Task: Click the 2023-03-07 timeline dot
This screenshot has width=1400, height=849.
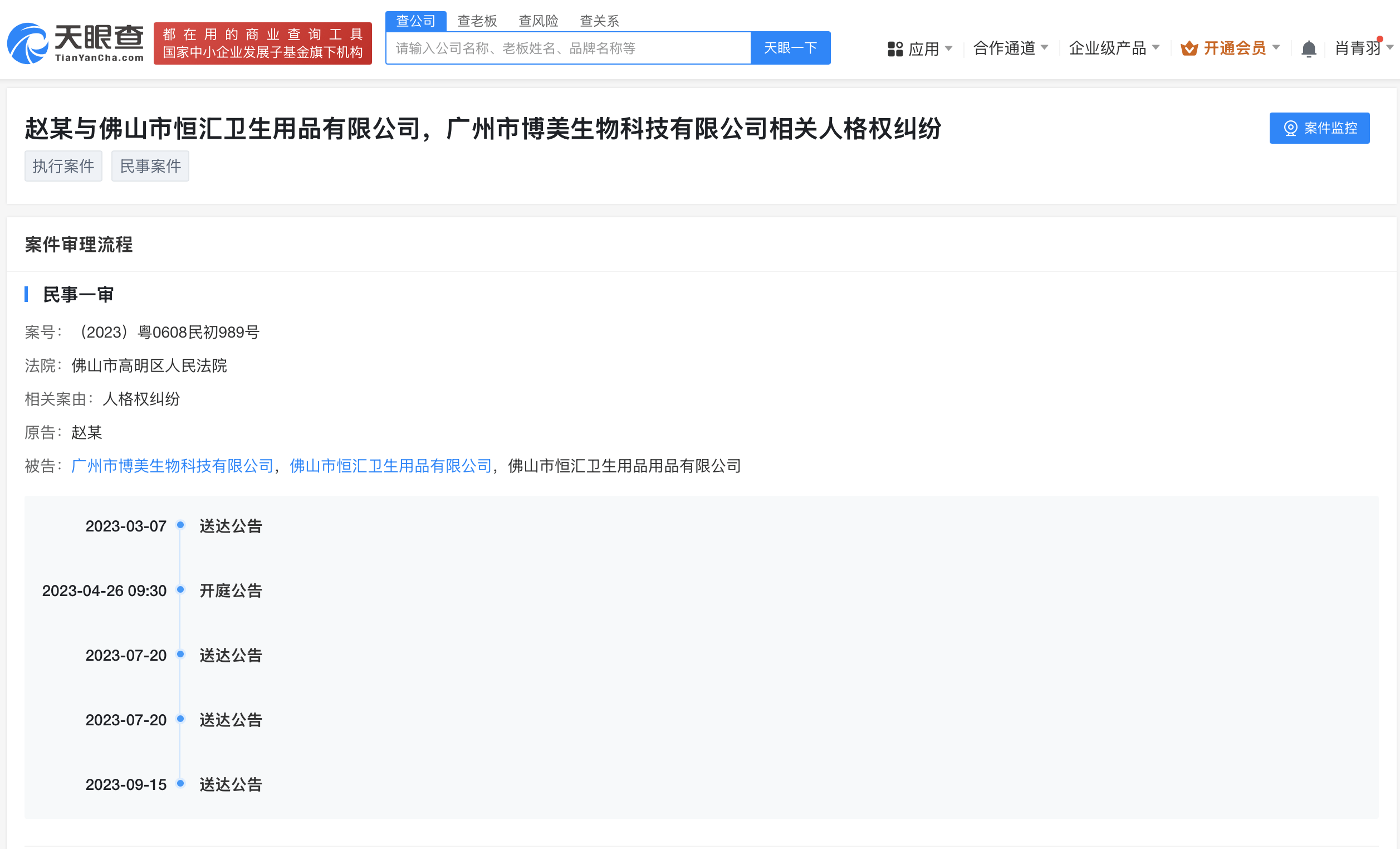Action: point(180,525)
